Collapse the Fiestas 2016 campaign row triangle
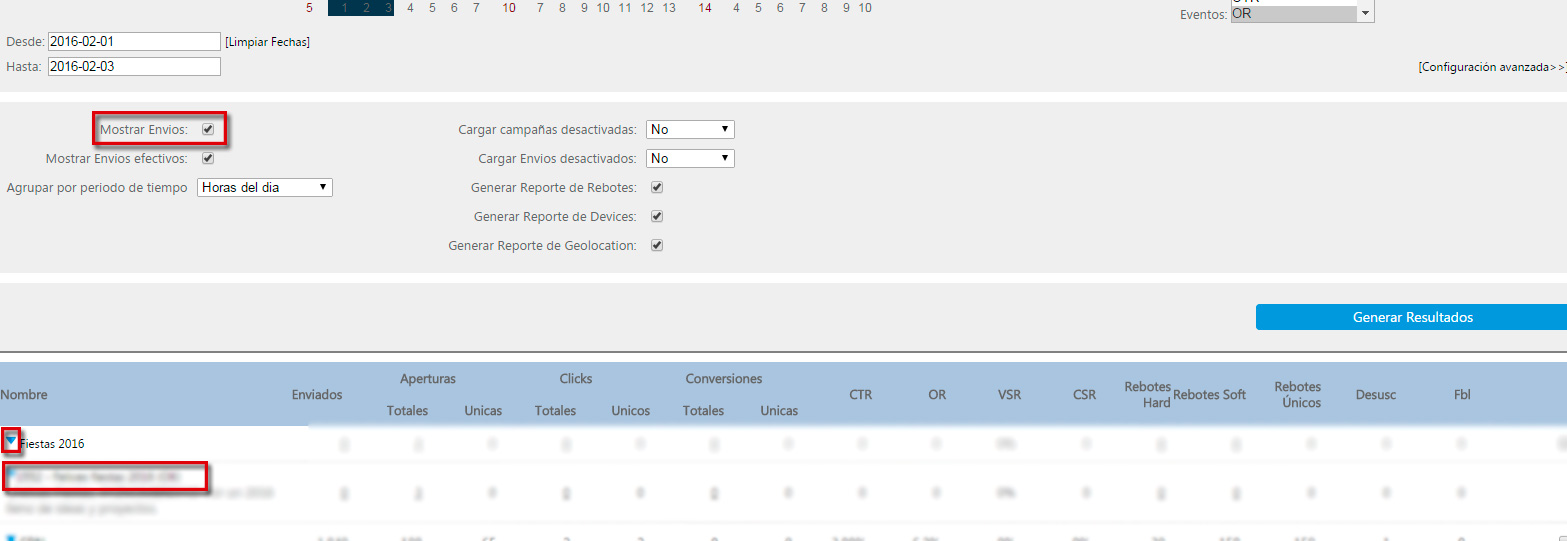Image resolution: width=1567 pixels, height=541 pixels. (11, 440)
